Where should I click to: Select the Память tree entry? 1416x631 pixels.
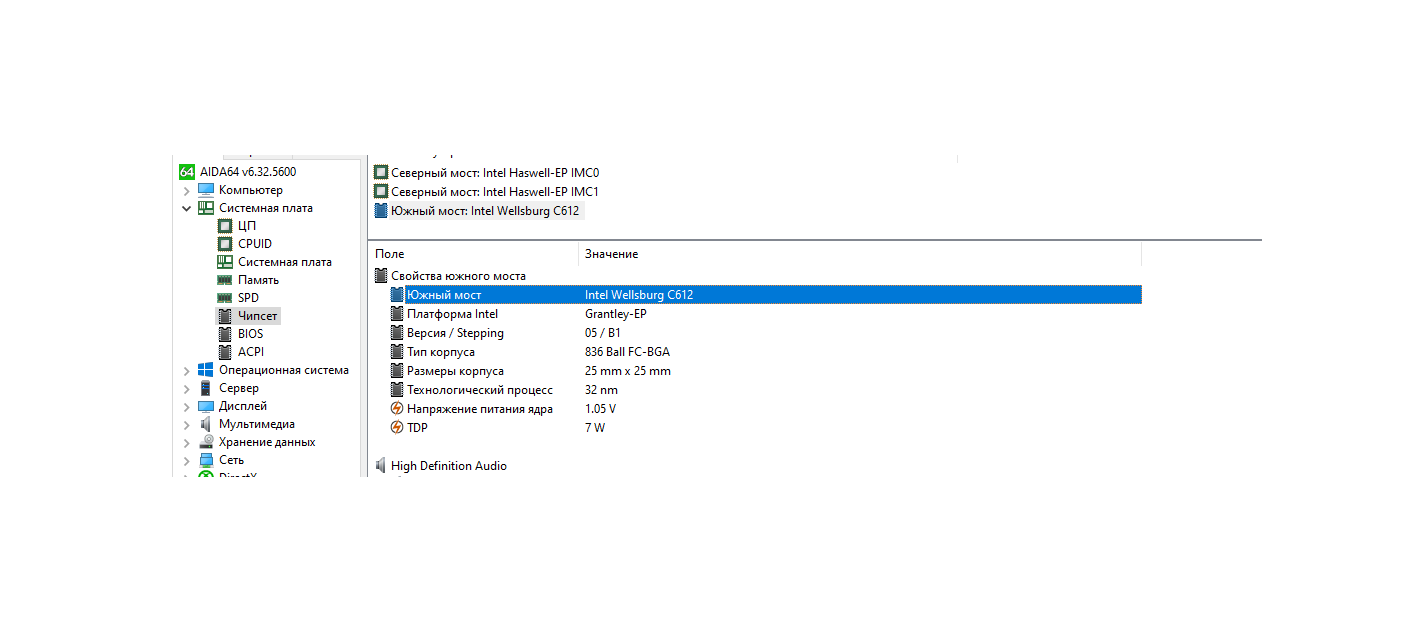pyautogui.click(x=258, y=280)
